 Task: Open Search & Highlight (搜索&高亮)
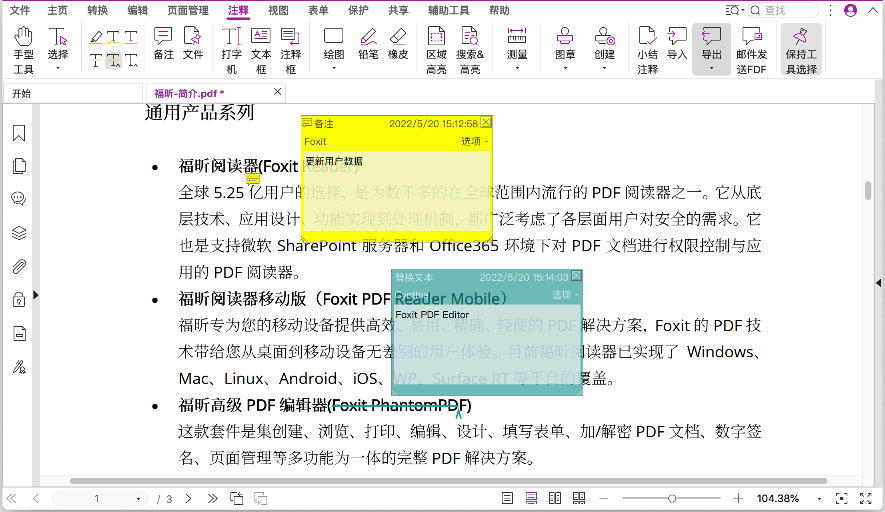[x=470, y=50]
